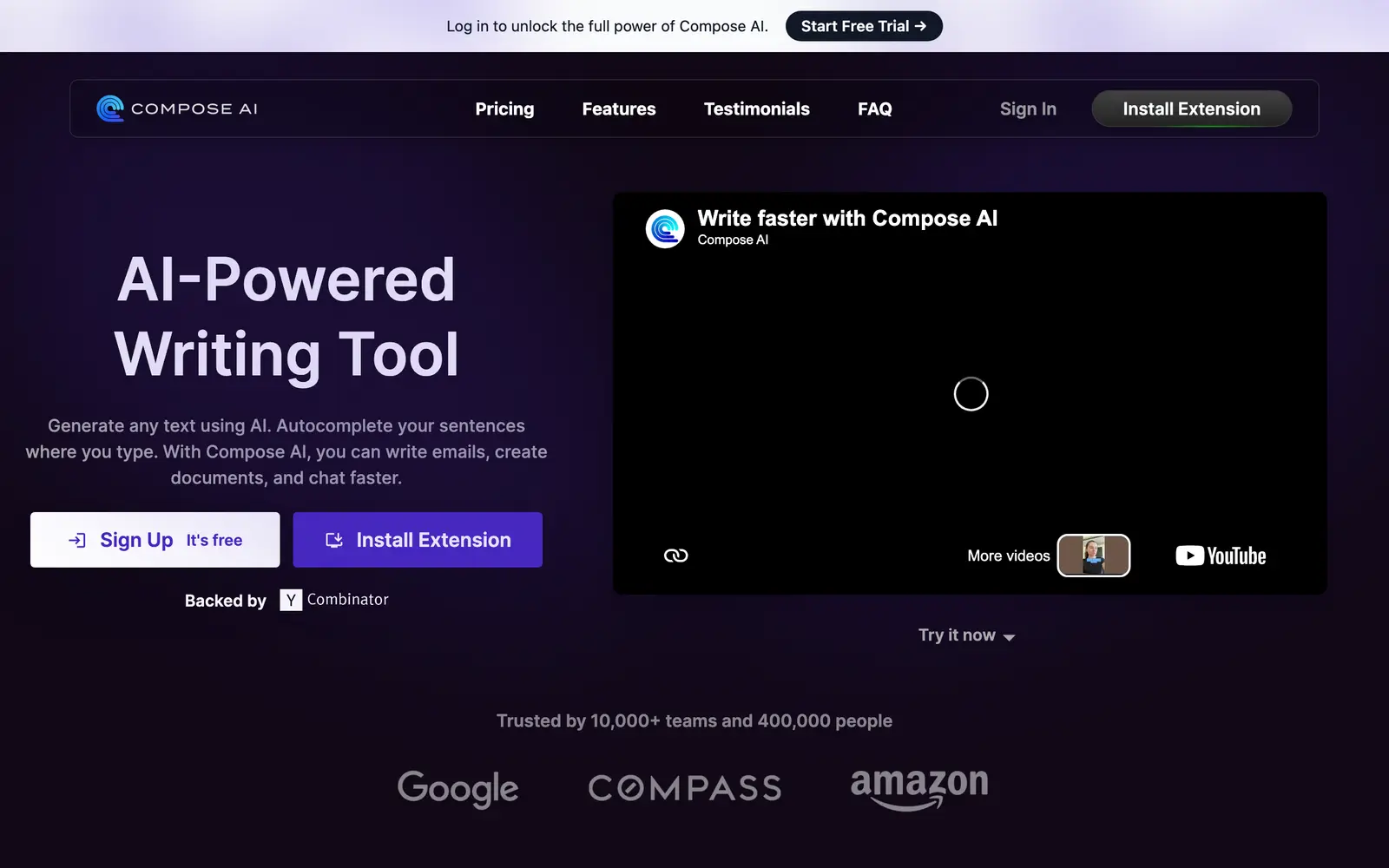
Task: Click the Compose AI logo in navbar
Action: (177, 108)
